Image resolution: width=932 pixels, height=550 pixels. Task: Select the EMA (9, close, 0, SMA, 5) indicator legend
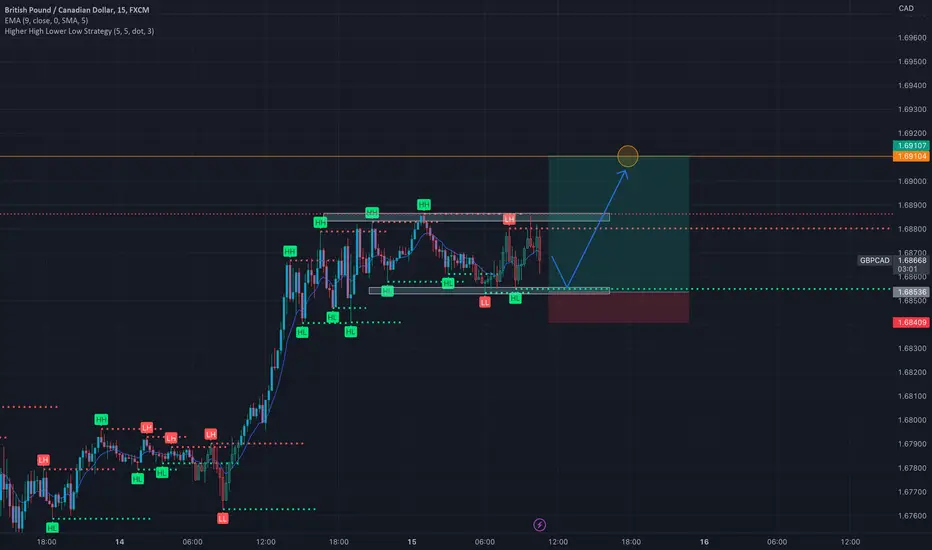pos(46,20)
